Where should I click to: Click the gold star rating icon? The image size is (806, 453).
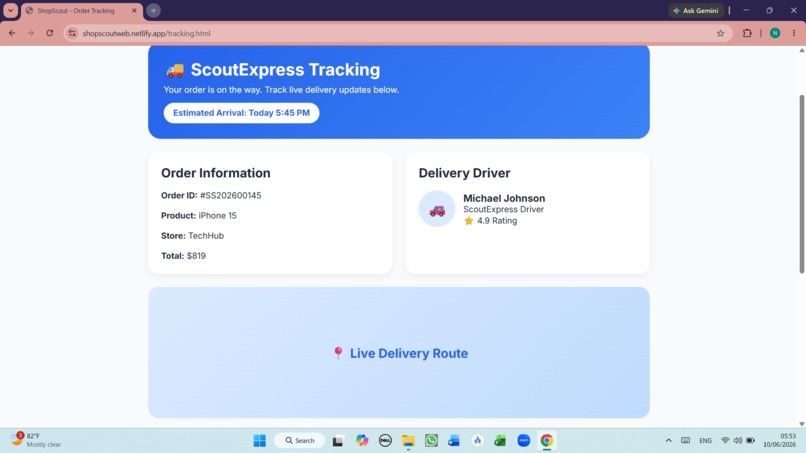pos(468,221)
